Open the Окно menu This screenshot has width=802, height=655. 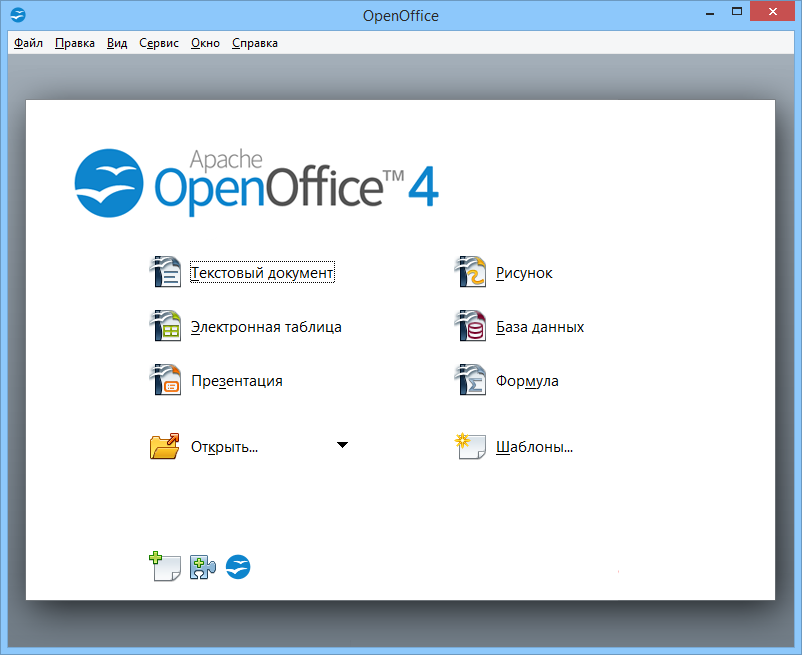[205, 43]
